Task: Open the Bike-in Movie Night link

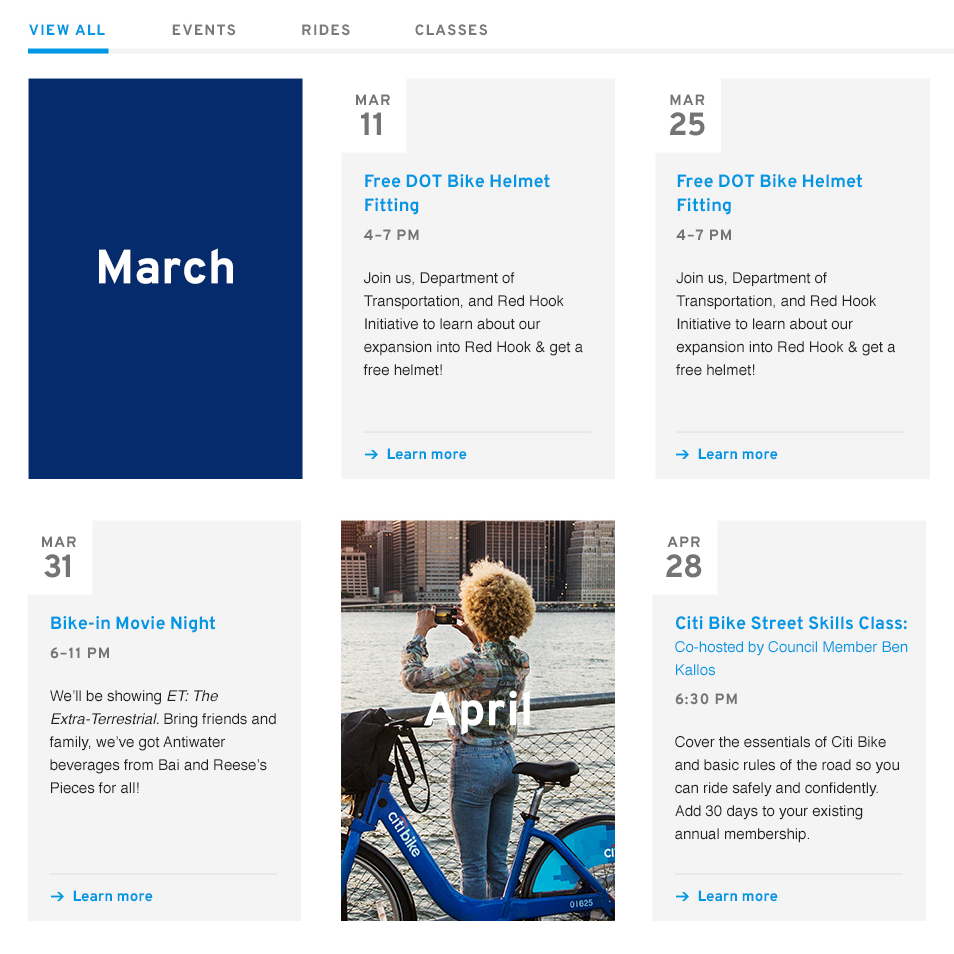Action: pyautogui.click(x=133, y=623)
